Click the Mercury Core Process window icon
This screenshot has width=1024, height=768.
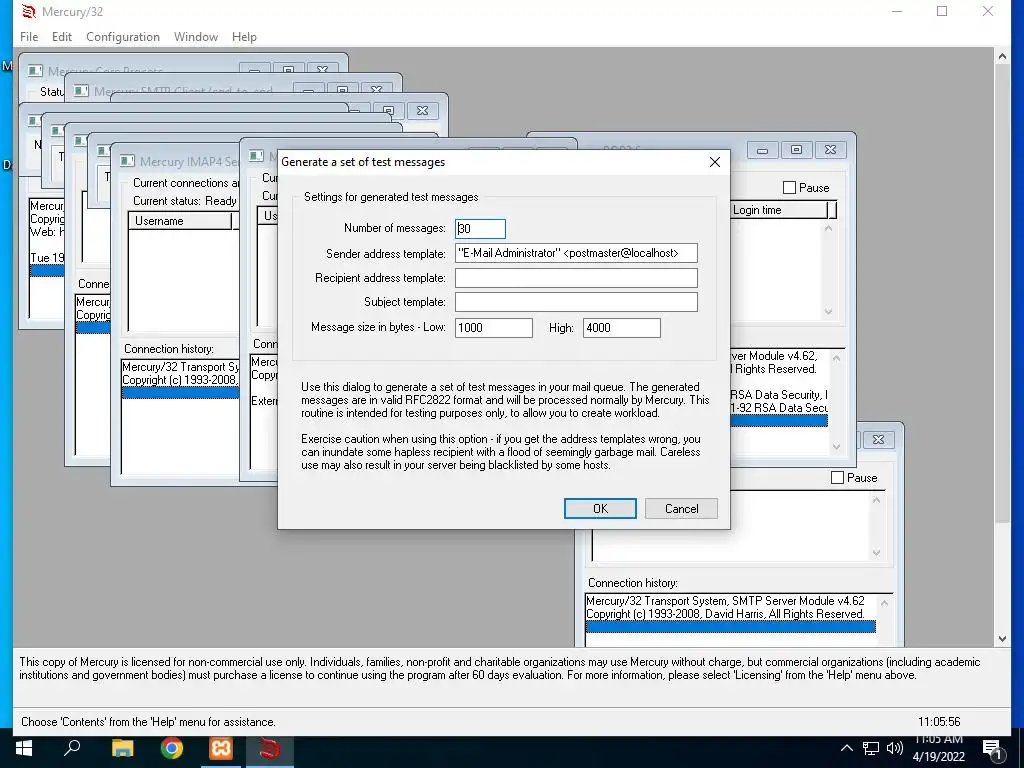35,70
